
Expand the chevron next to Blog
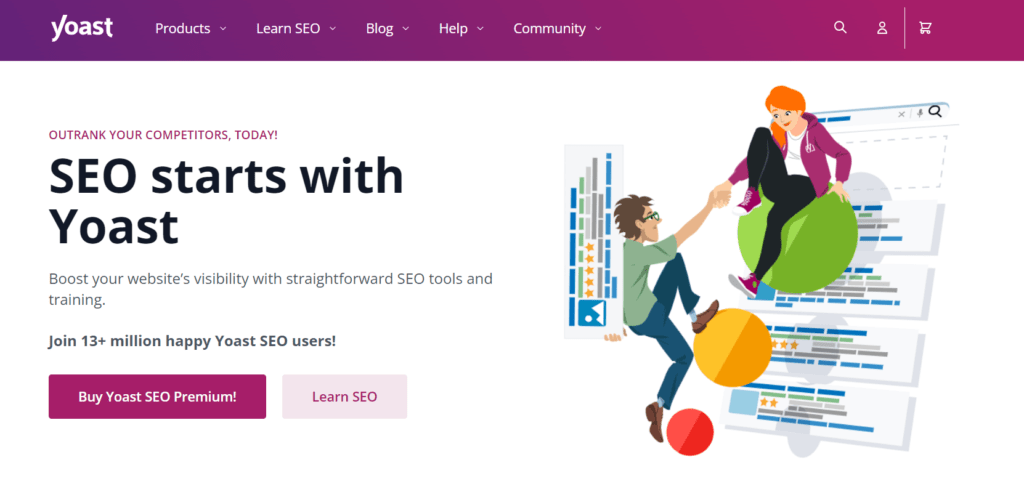pyautogui.click(x=406, y=29)
